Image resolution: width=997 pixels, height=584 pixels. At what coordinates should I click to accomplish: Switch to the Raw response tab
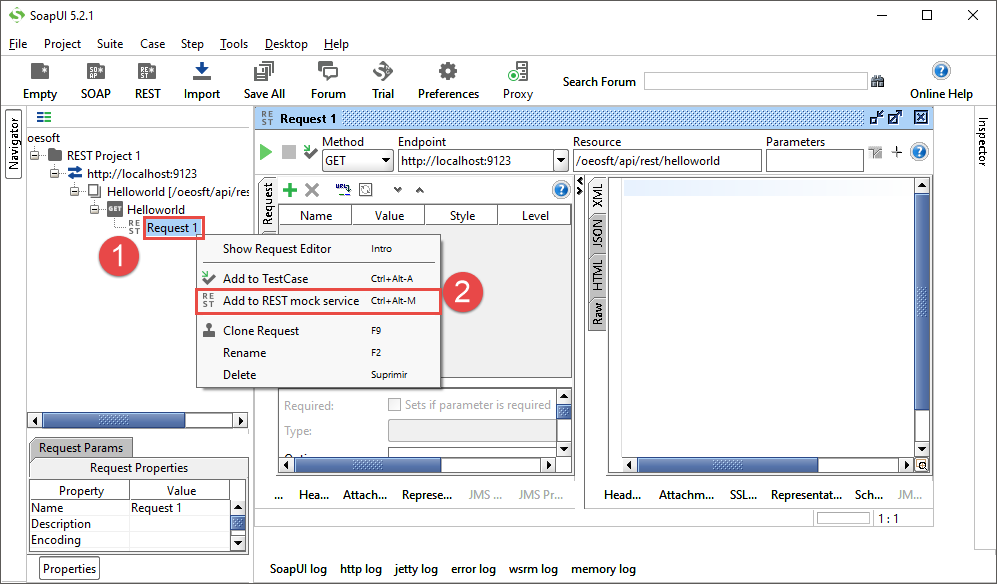tap(598, 313)
